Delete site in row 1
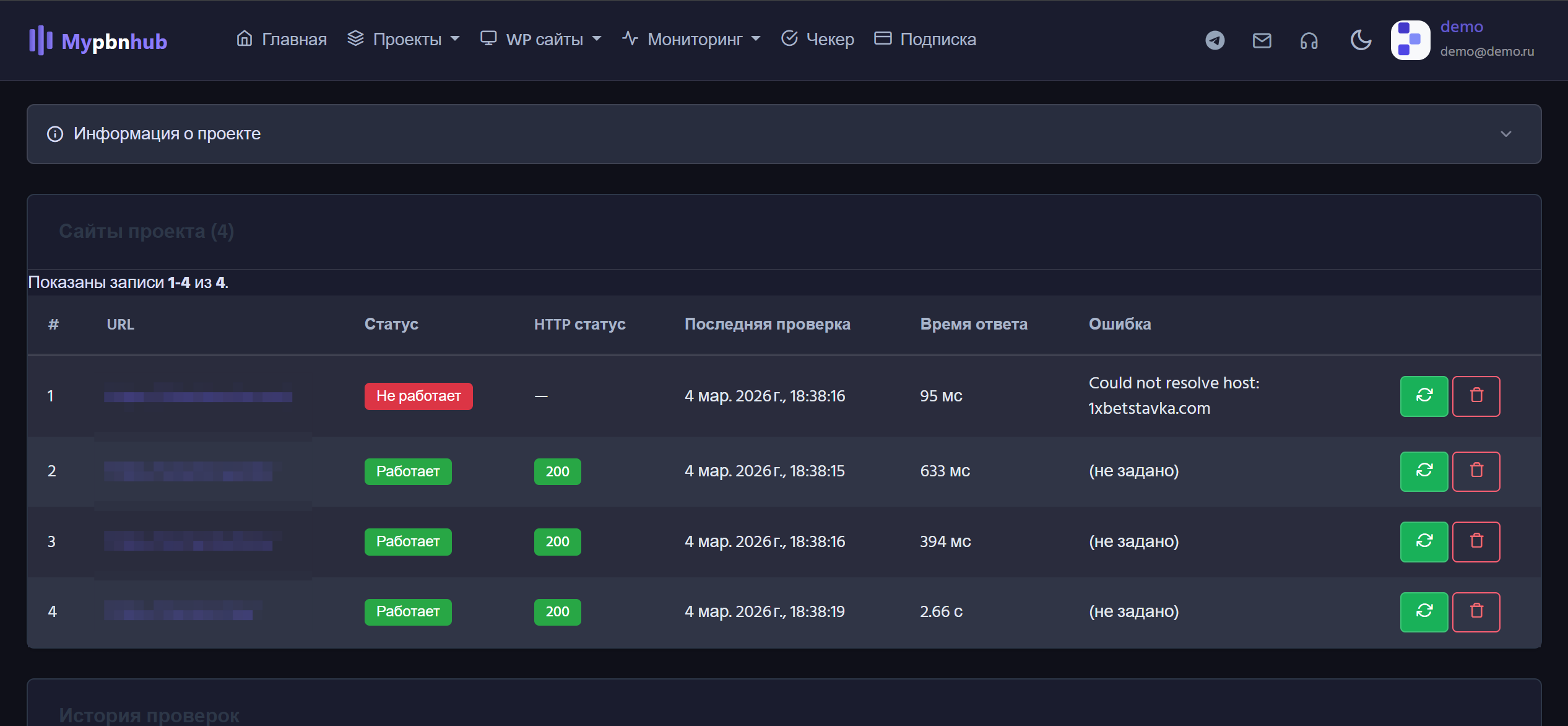The height and width of the screenshot is (726, 1568). coord(1476,396)
